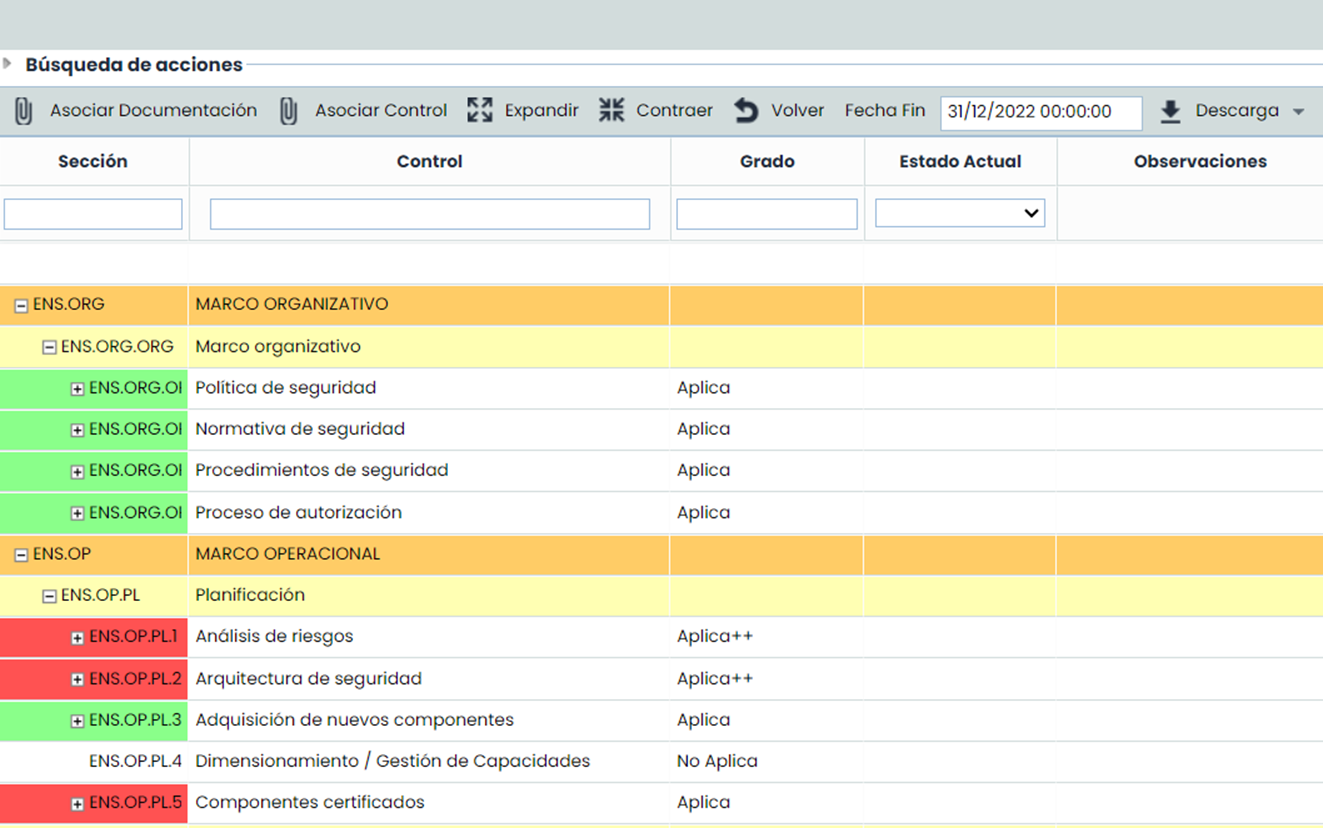Click the Contraer arrows icon

coord(611,111)
